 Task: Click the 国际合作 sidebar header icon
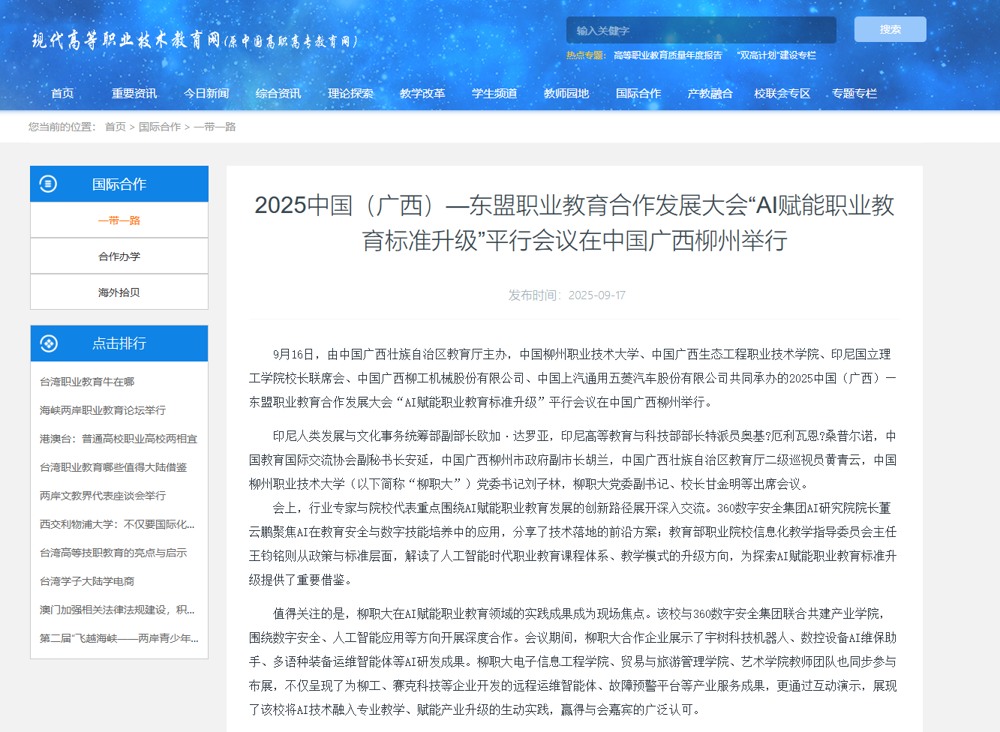[x=48, y=184]
